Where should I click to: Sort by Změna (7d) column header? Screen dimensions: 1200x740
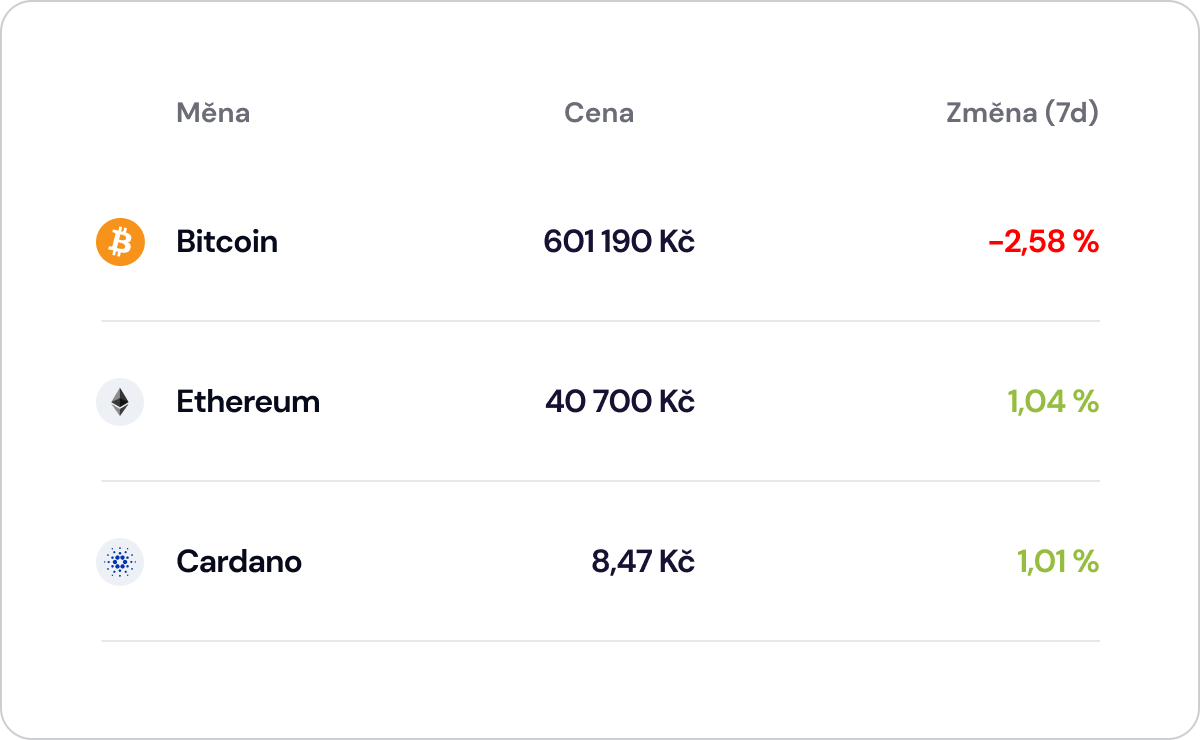pyautogui.click(x=1022, y=113)
